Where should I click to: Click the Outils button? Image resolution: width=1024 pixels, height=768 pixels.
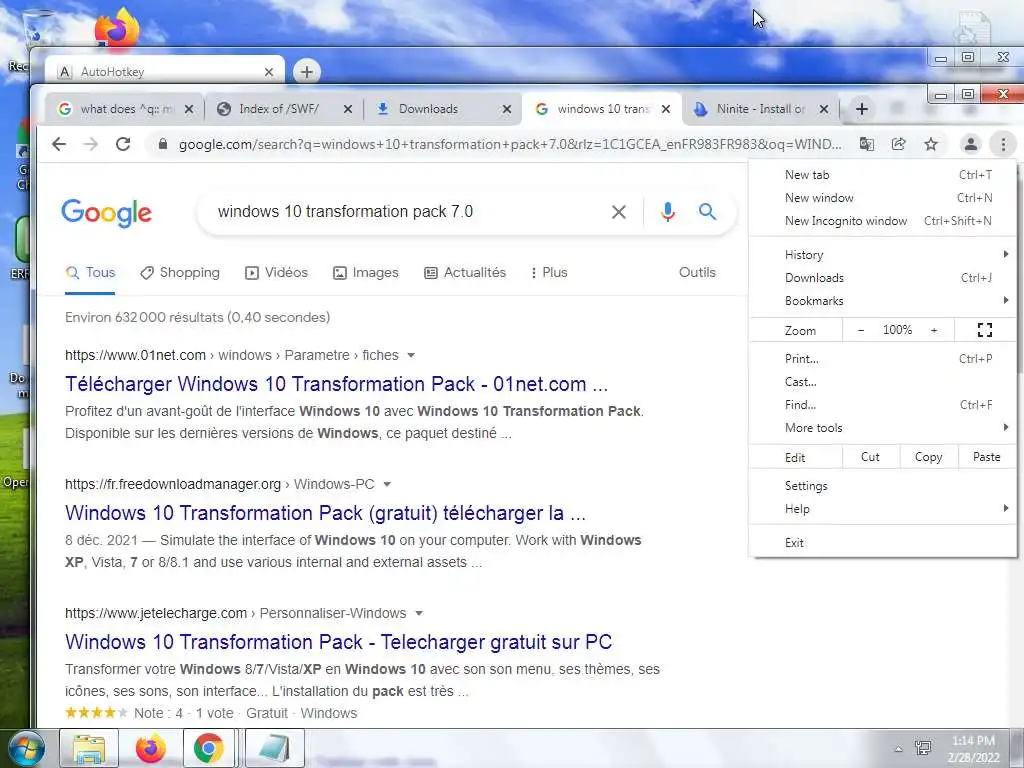[697, 272]
